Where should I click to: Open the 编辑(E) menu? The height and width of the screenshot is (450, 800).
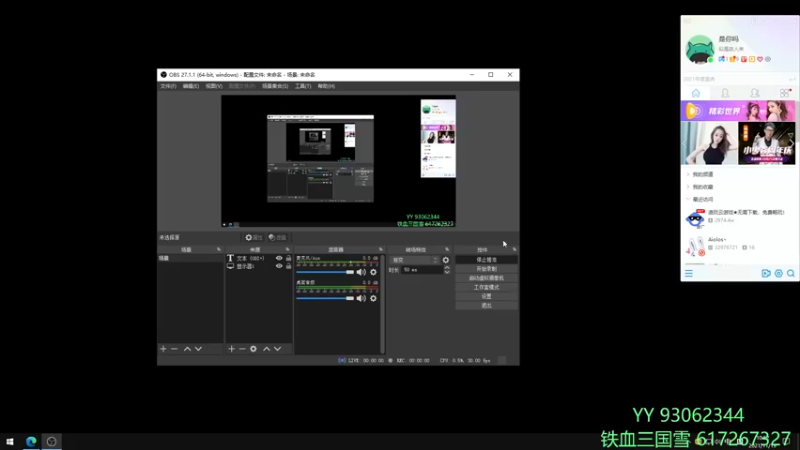191,86
